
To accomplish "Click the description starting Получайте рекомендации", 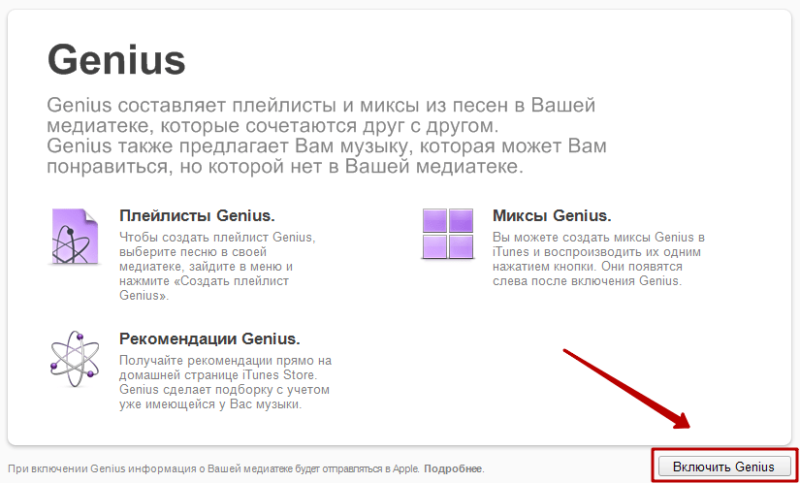I will click(x=226, y=383).
